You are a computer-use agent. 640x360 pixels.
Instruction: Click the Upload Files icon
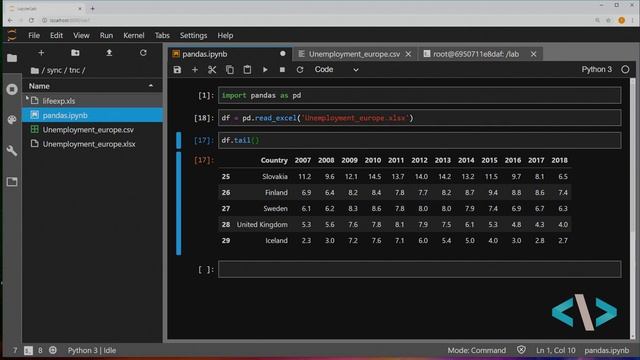(109, 53)
